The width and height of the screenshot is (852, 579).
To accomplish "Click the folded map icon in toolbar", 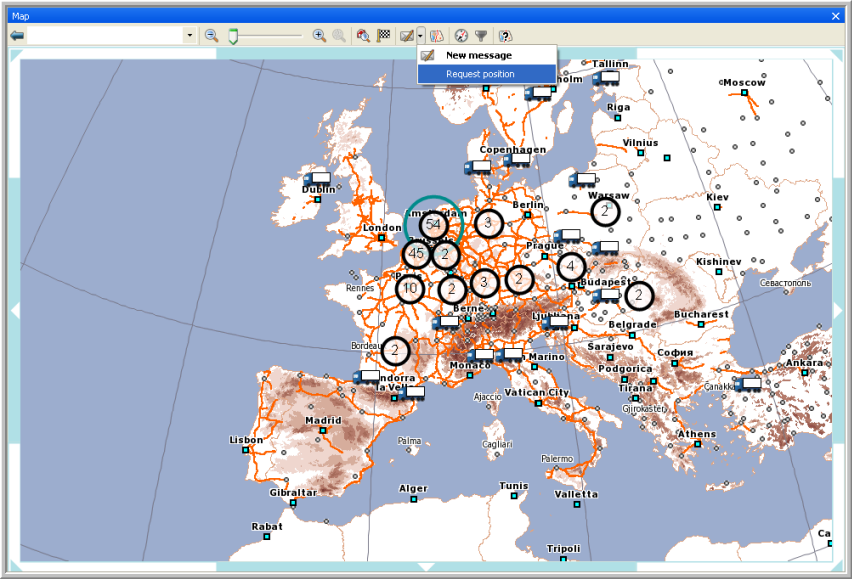I will pyautogui.click(x=437, y=35).
